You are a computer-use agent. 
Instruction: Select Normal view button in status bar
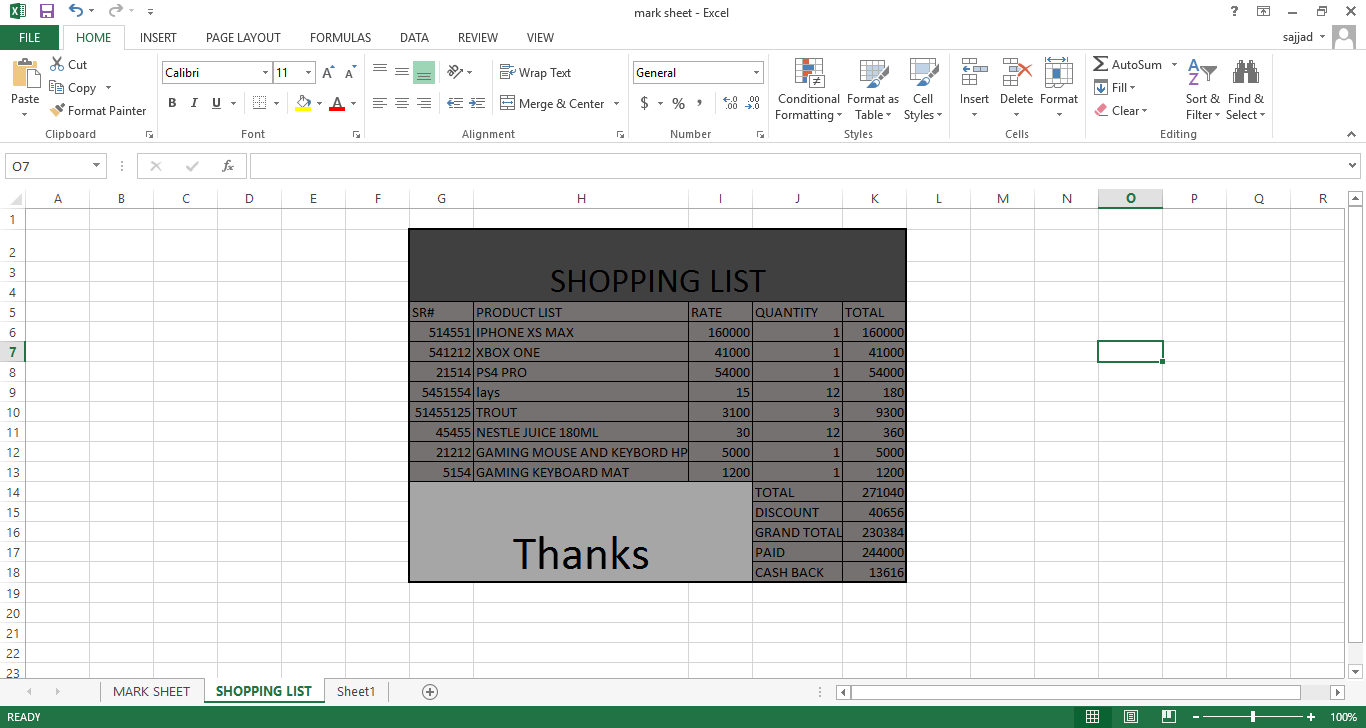1093,717
